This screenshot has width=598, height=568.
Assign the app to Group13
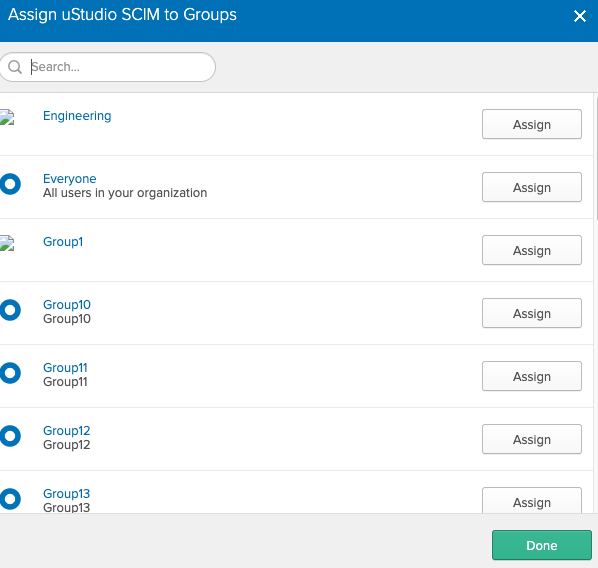tap(532, 500)
